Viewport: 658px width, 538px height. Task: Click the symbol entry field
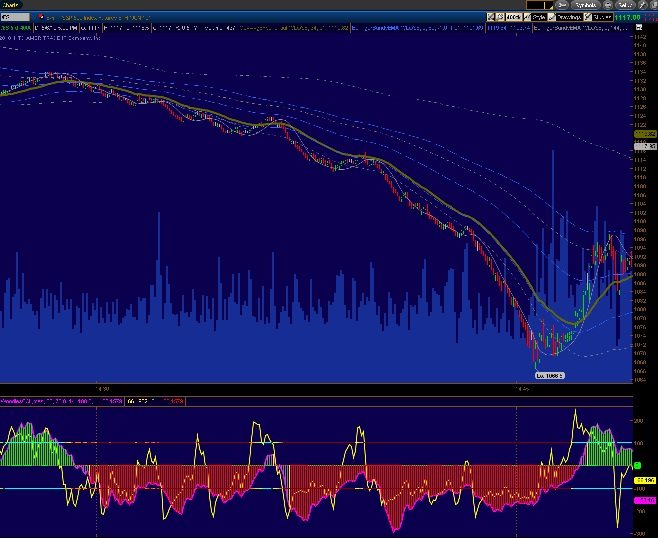(x=15, y=17)
